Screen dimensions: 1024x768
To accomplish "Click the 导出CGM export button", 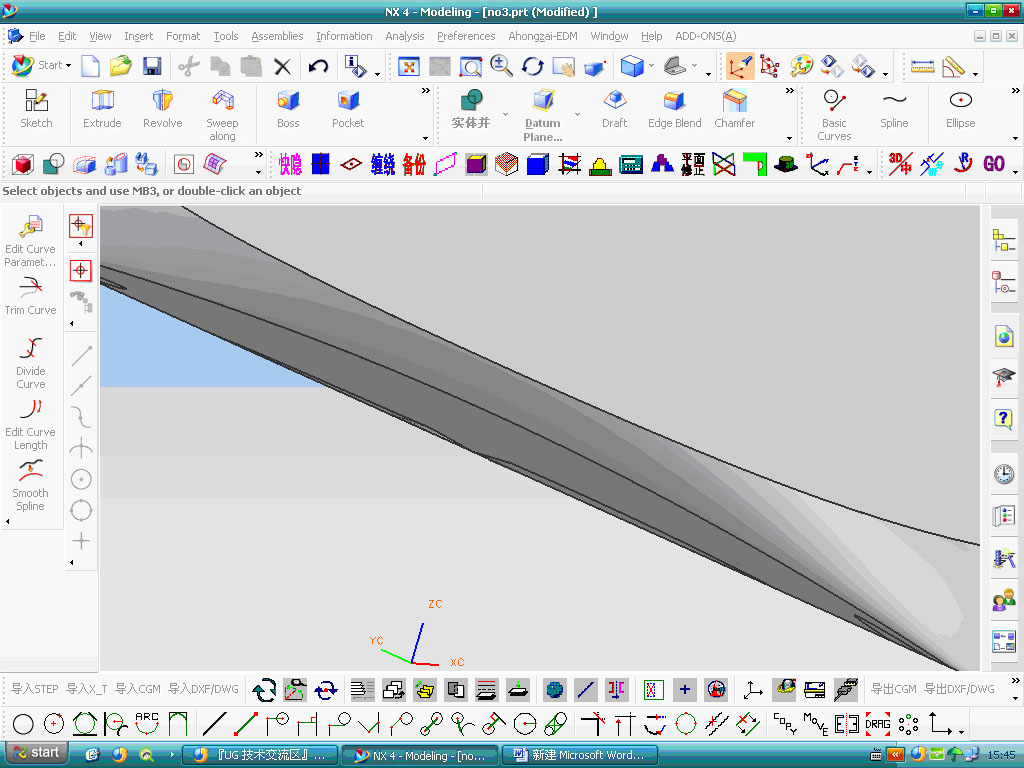I will point(894,688).
